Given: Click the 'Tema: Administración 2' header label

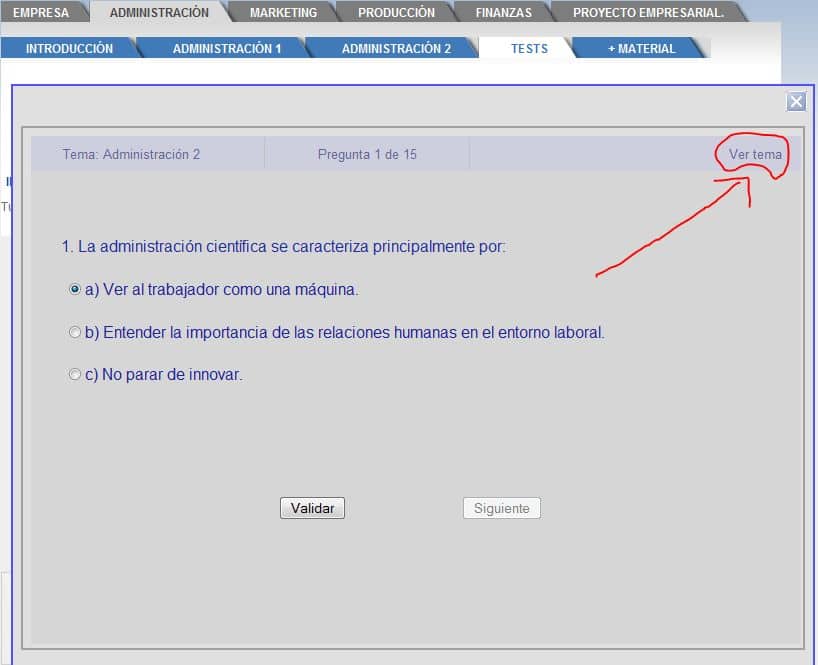Looking at the screenshot, I should tap(131, 155).
